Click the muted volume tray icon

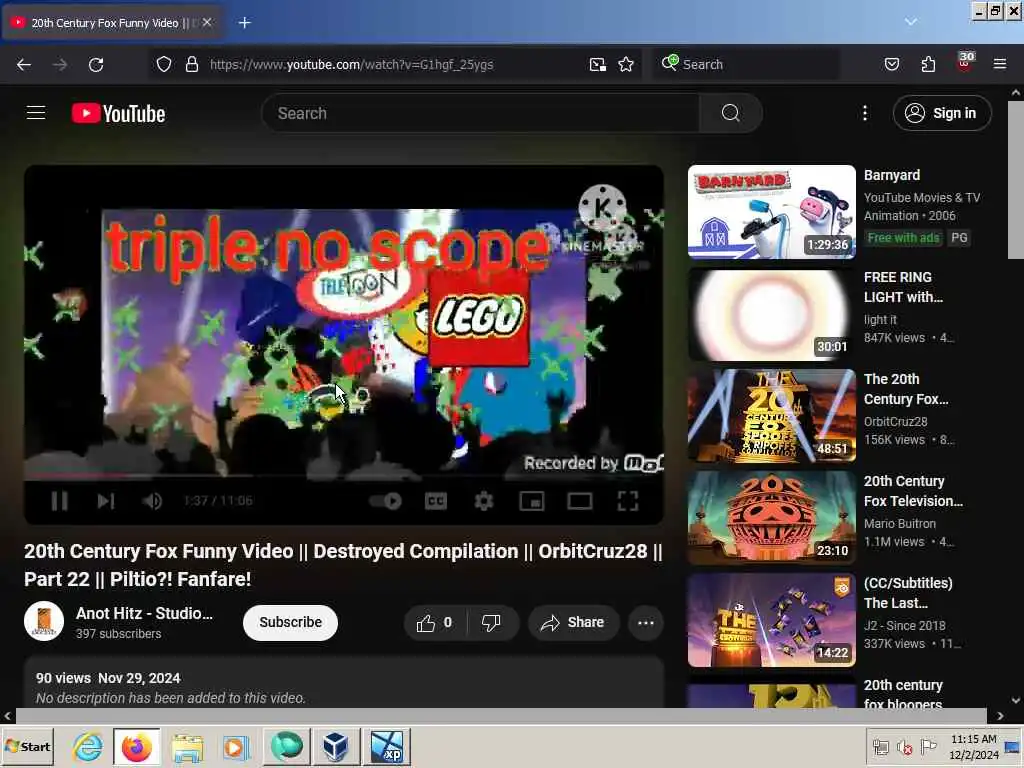coord(904,747)
